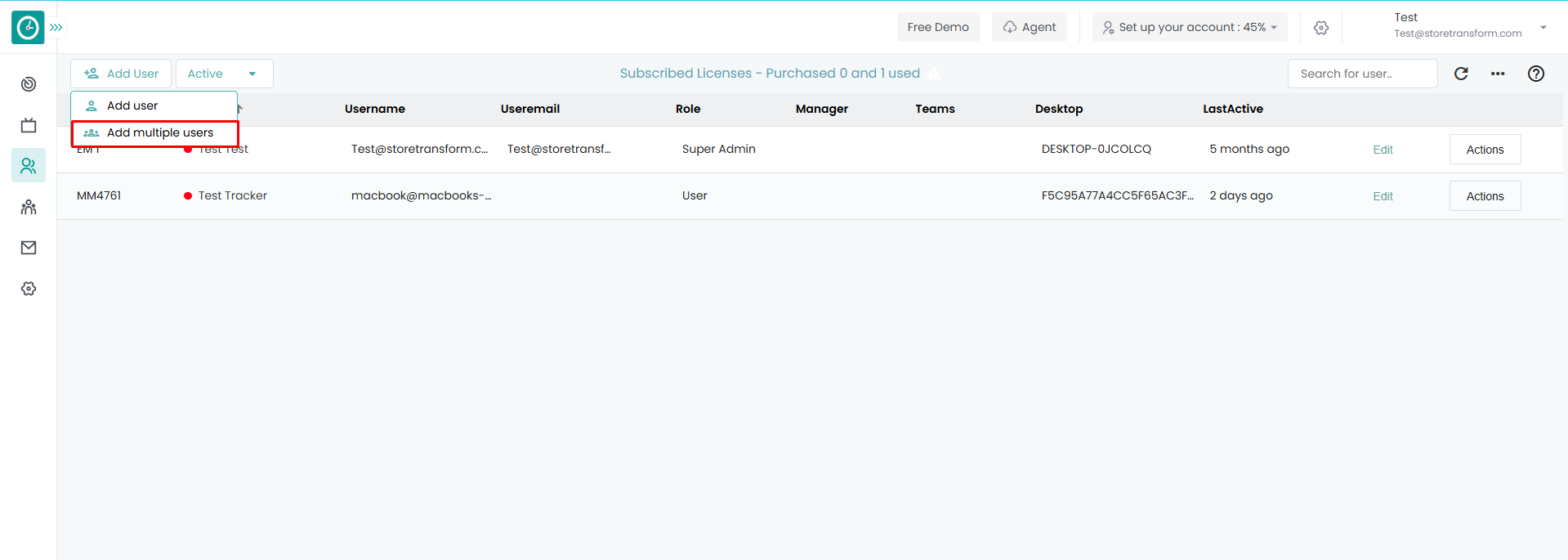Open the sidebar settings gear icon
Screen dimensions: 1568x560
[x=29, y=289]
